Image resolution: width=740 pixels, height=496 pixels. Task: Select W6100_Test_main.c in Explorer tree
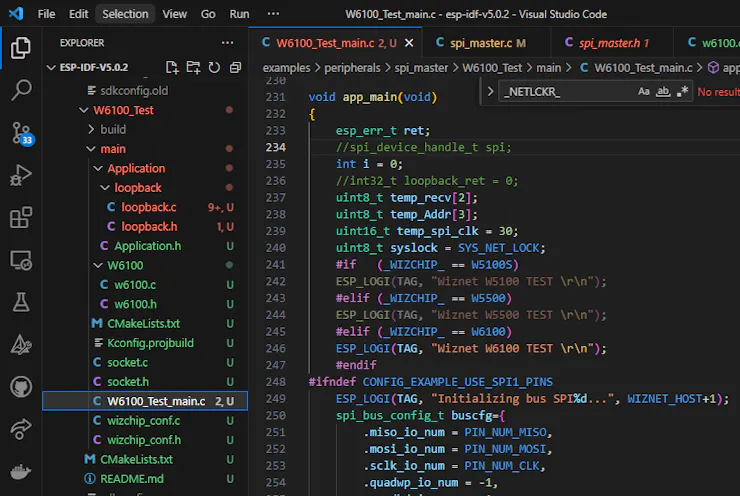pyautogui.click(x=145, y=401)
